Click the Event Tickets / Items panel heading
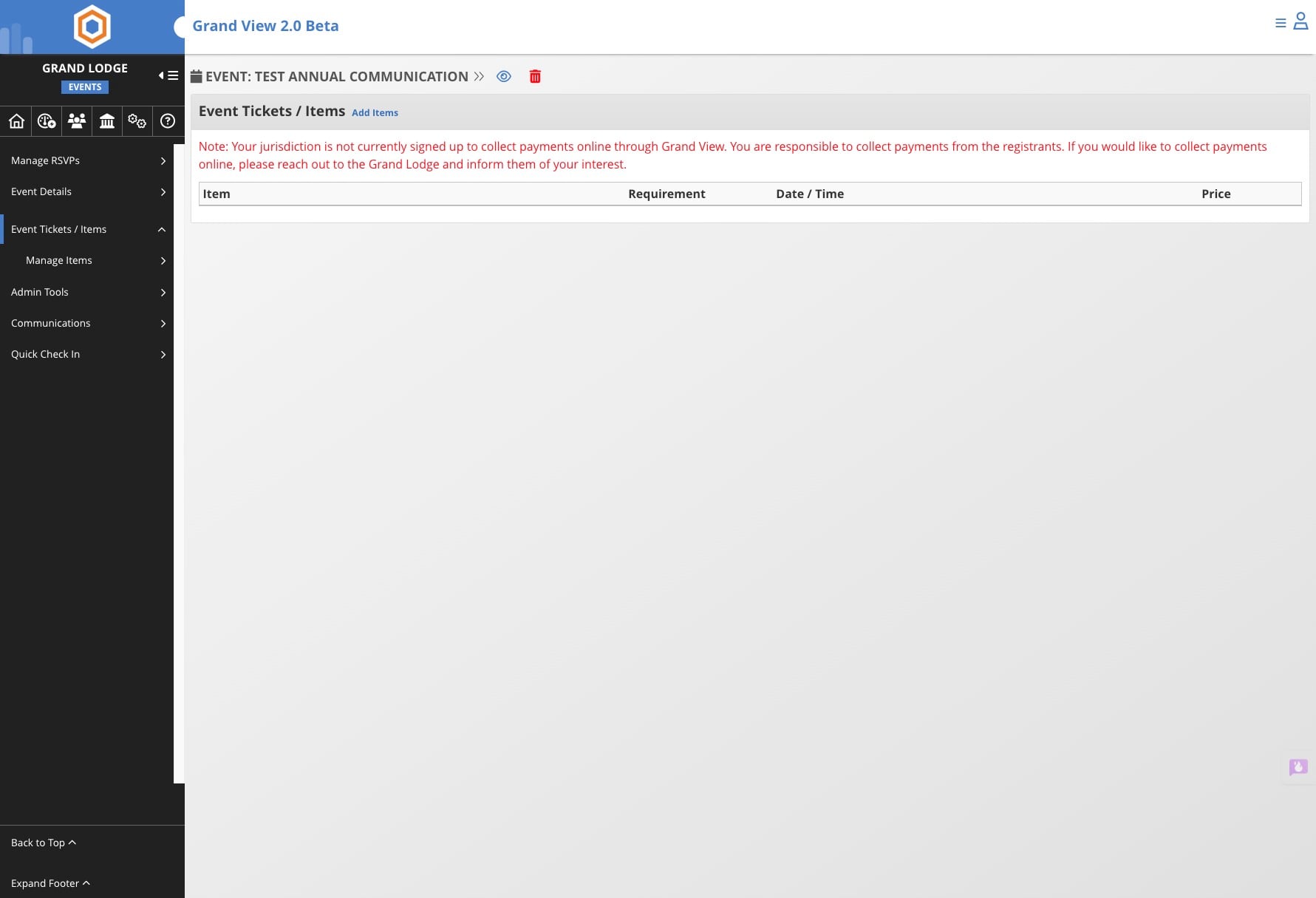This screenshot has width=1316, height=898. tap(272, 111)
